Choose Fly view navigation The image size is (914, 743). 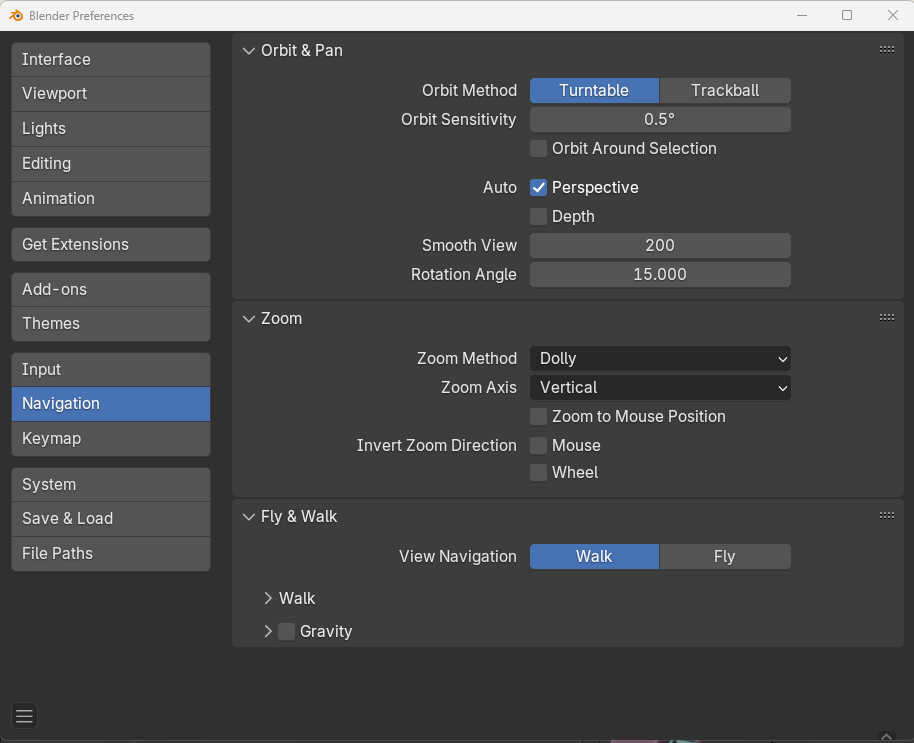point(725,557)
